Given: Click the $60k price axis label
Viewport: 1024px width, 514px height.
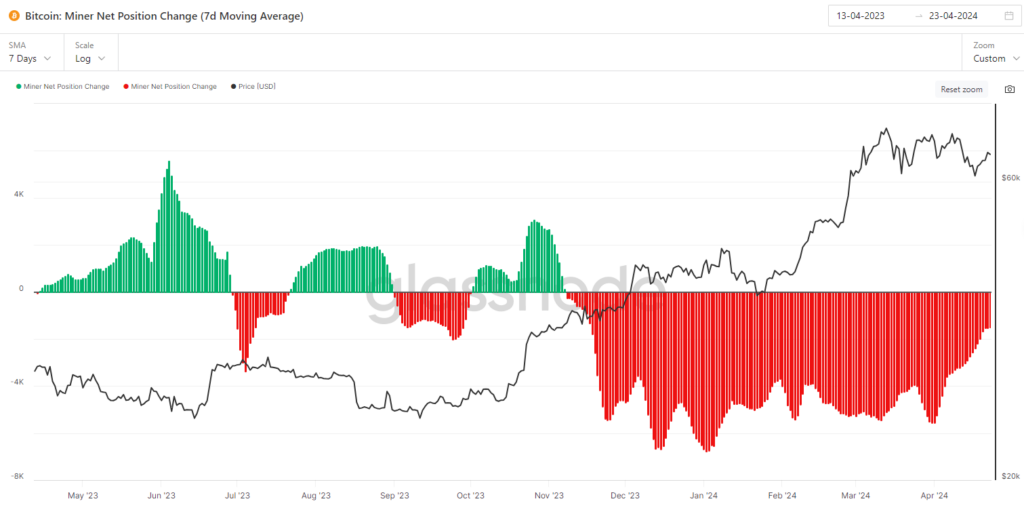Looking at the screenshot, I should (1010, 178).
